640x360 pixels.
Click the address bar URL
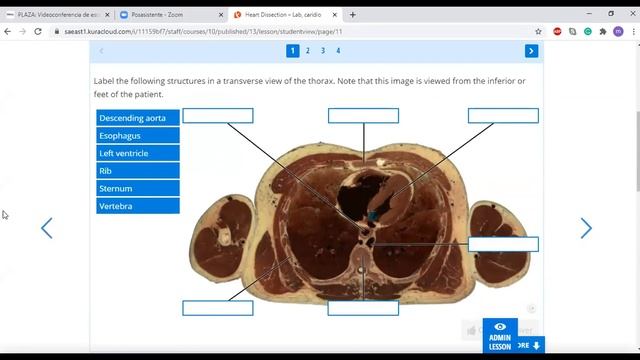click(203, 31)
